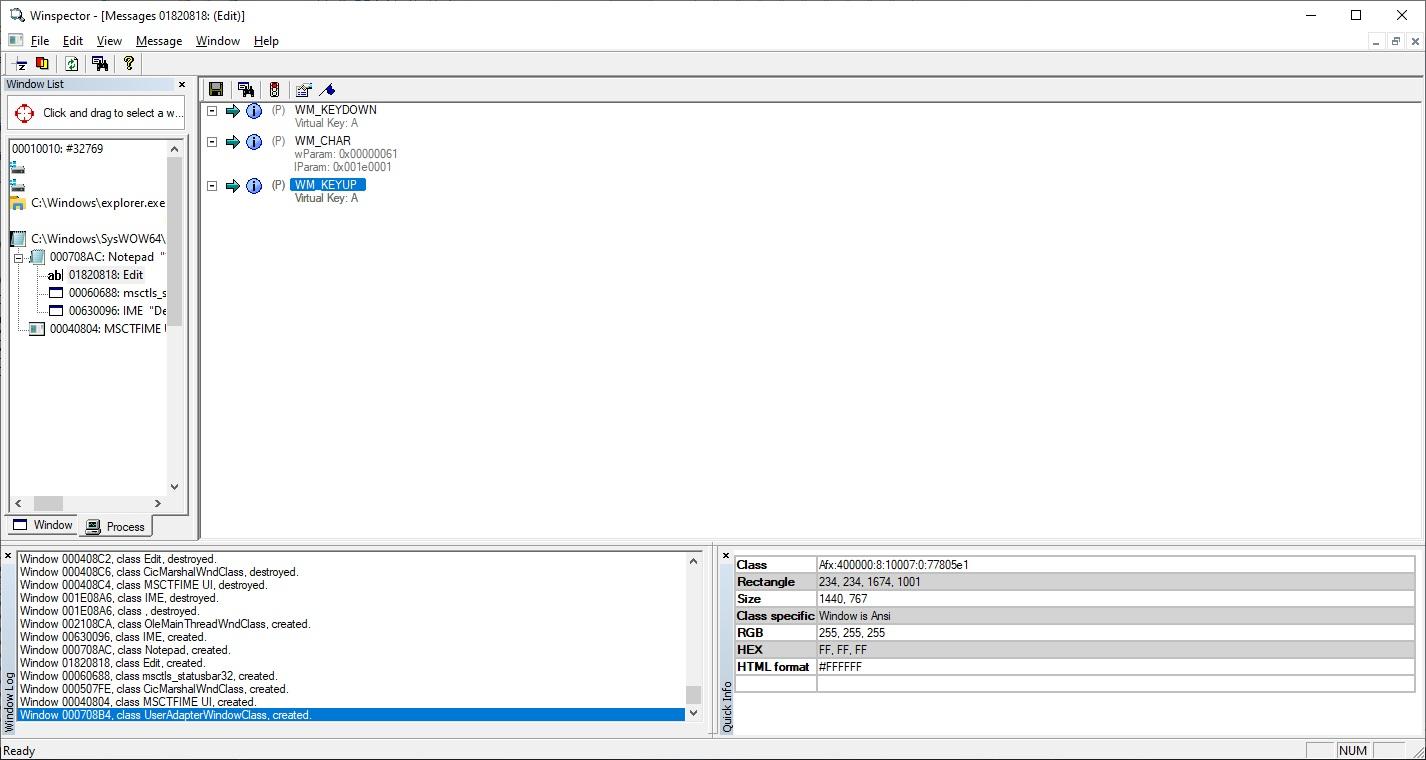Select the 01820818: Edit tree item
The image size is (1426, 760).
point(105,275)
